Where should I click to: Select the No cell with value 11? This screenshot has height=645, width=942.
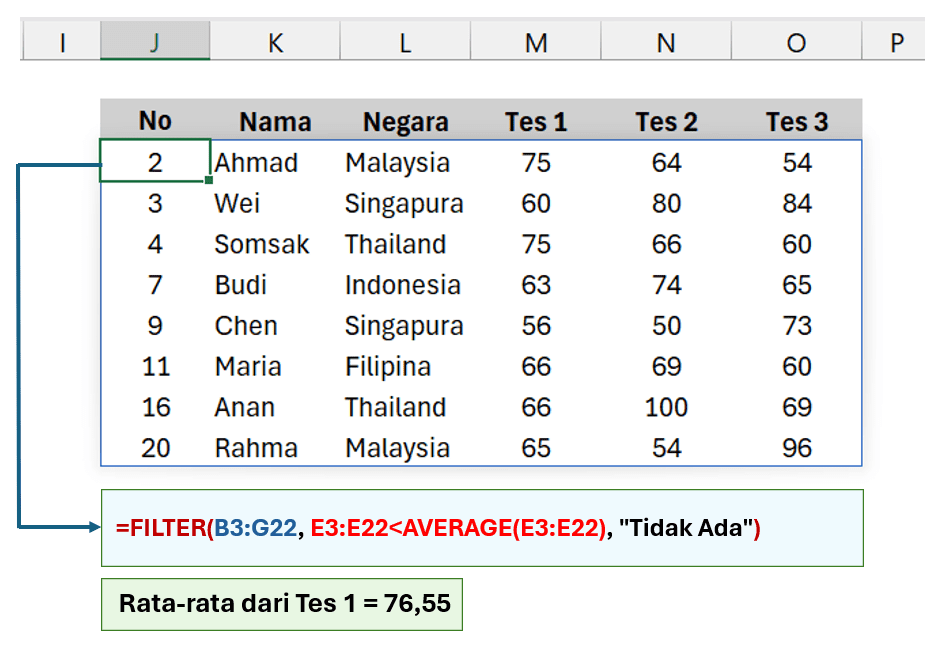155,366
